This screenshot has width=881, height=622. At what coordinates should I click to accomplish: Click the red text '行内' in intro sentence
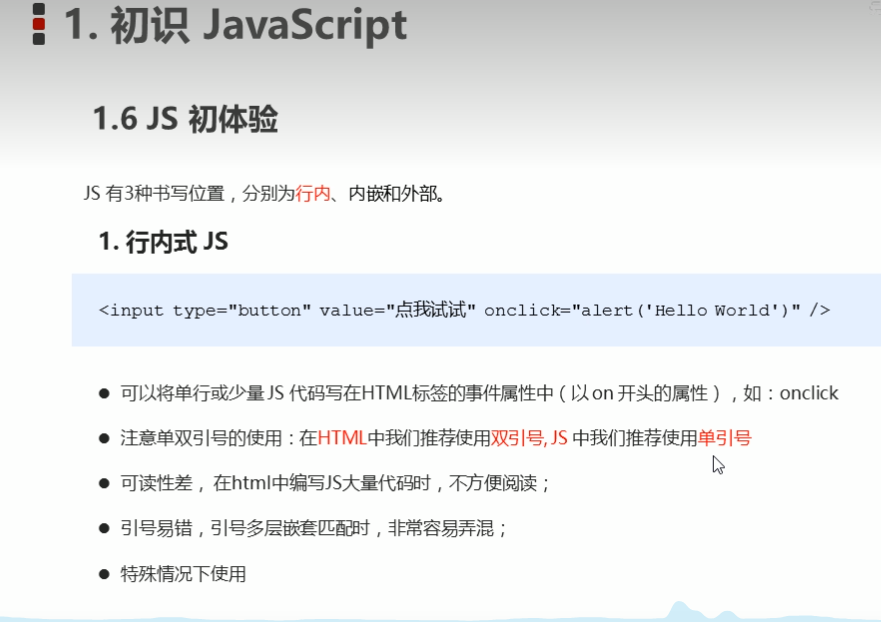[313, 194]
